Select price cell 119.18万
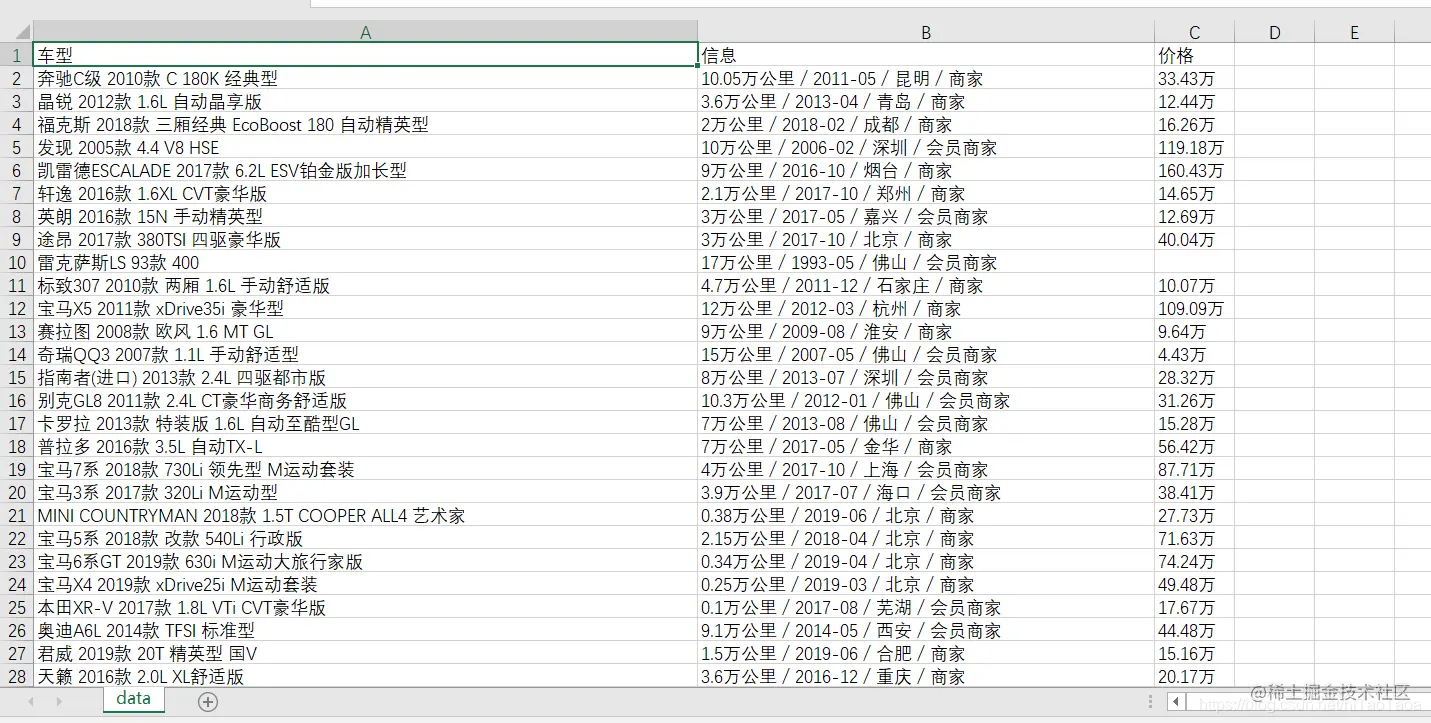This screenshot has width=1431, height=723. pyautogui.click(x=1194, y=147)
